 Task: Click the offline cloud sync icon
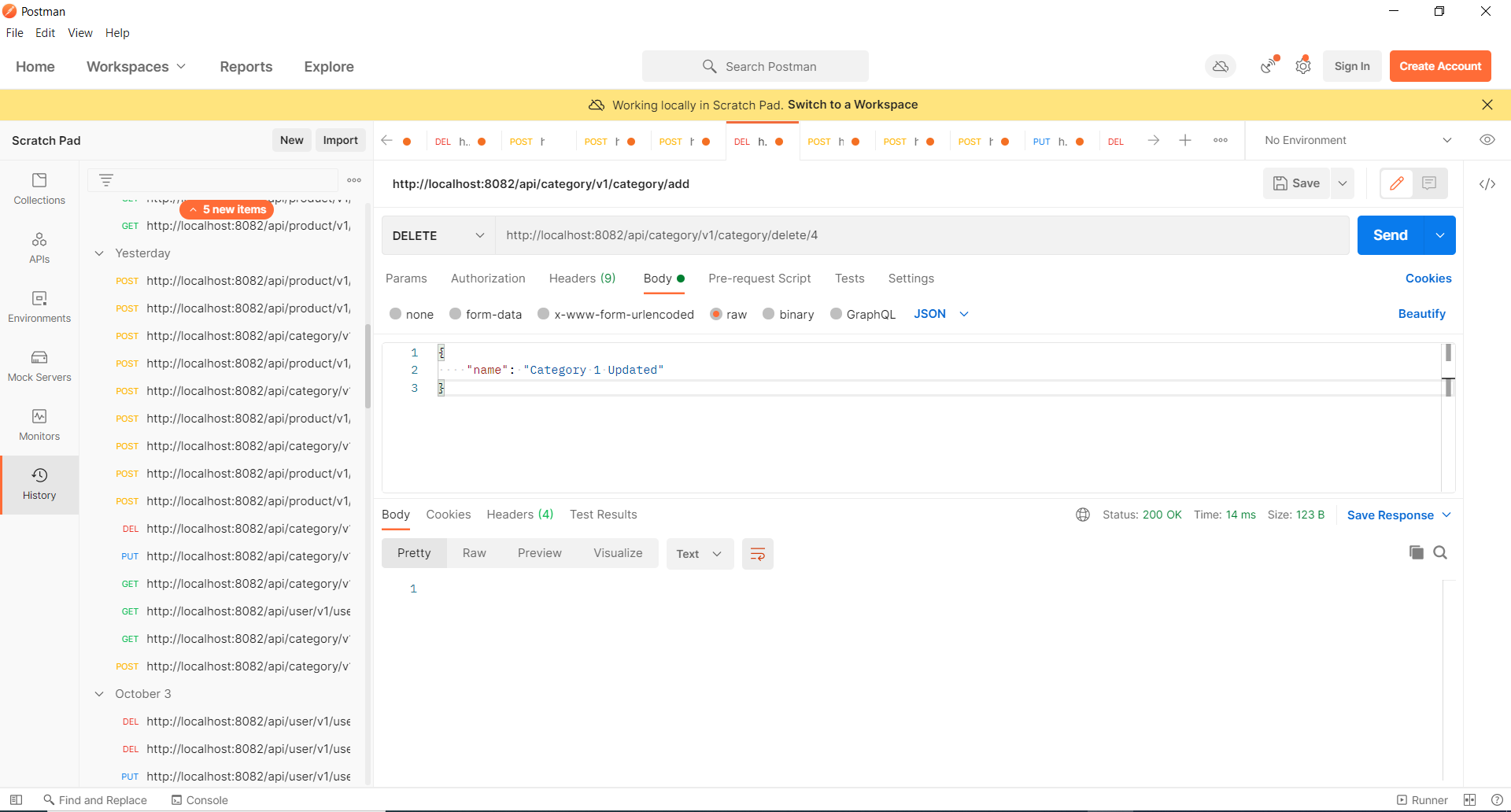(x=1221, y=66)
